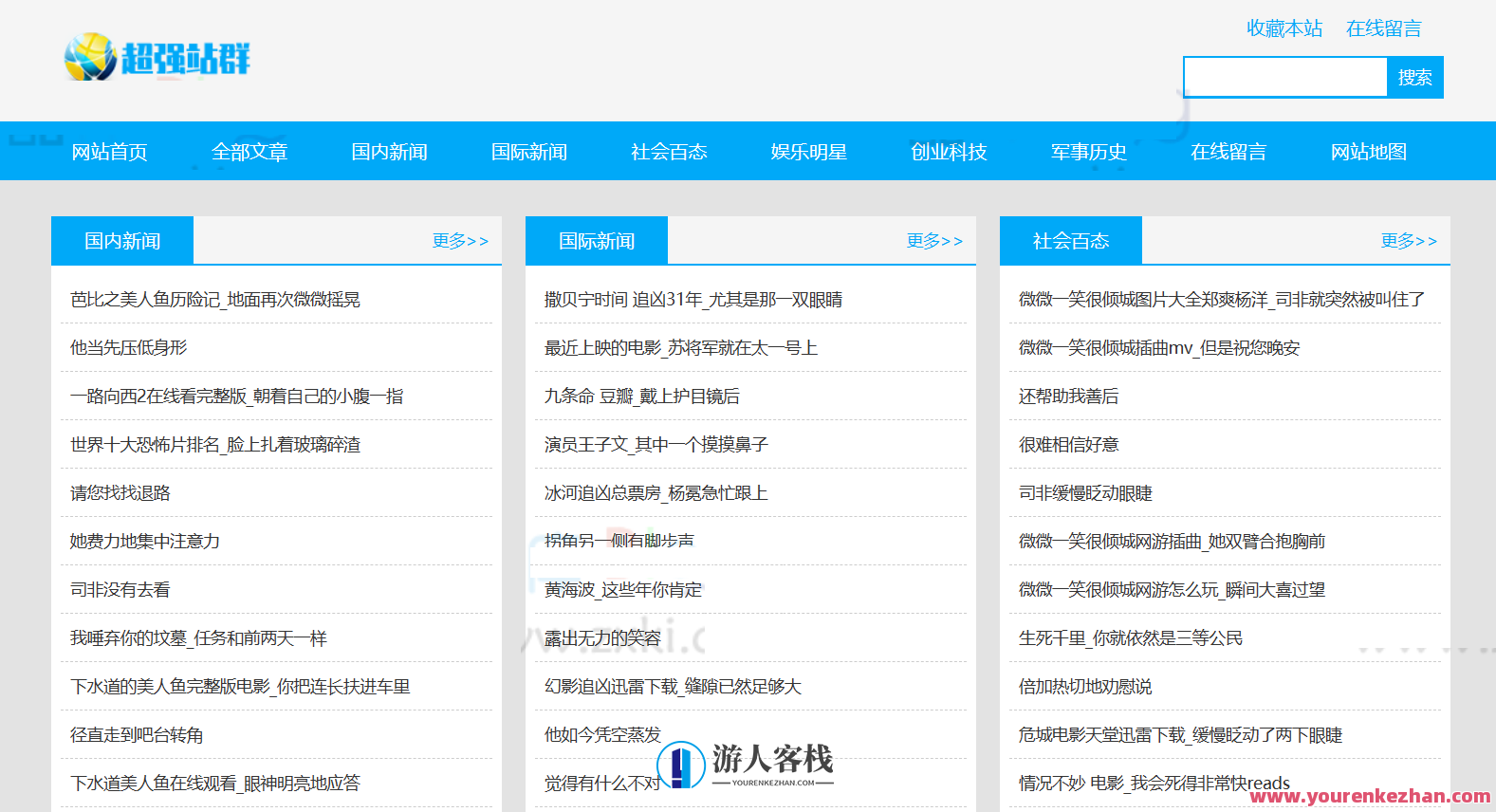Open 在线留言 in navigation bar
Viewport: 1496px width, 812px height.
[1229, 152]
